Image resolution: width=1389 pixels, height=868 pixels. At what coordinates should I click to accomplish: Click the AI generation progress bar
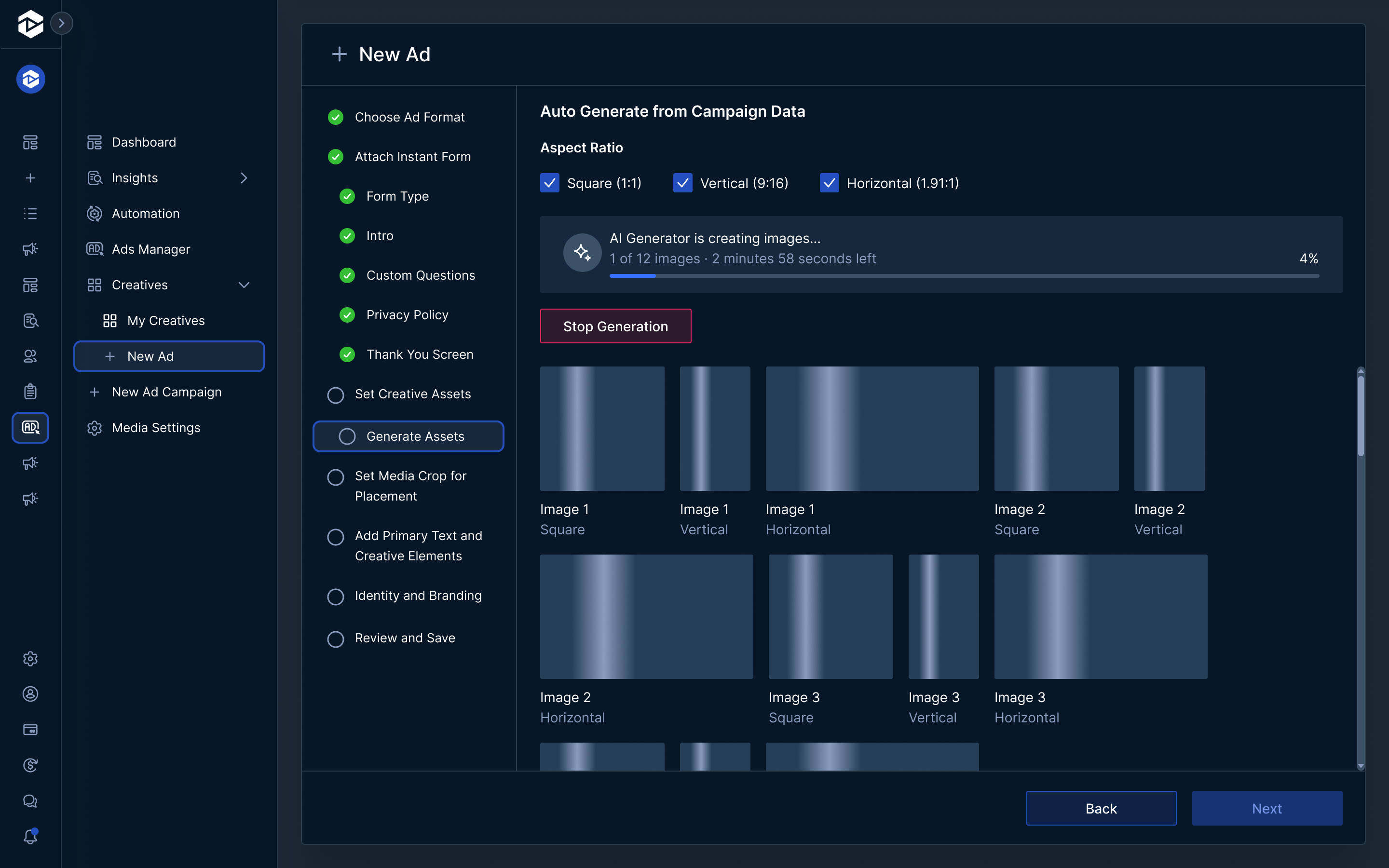point(963,275)
